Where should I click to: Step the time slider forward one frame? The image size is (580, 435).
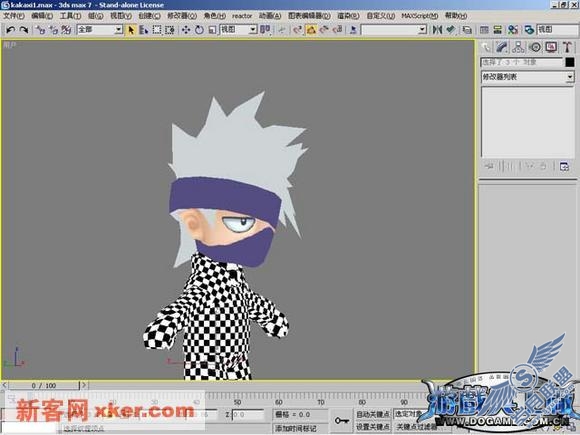[84, 385]
